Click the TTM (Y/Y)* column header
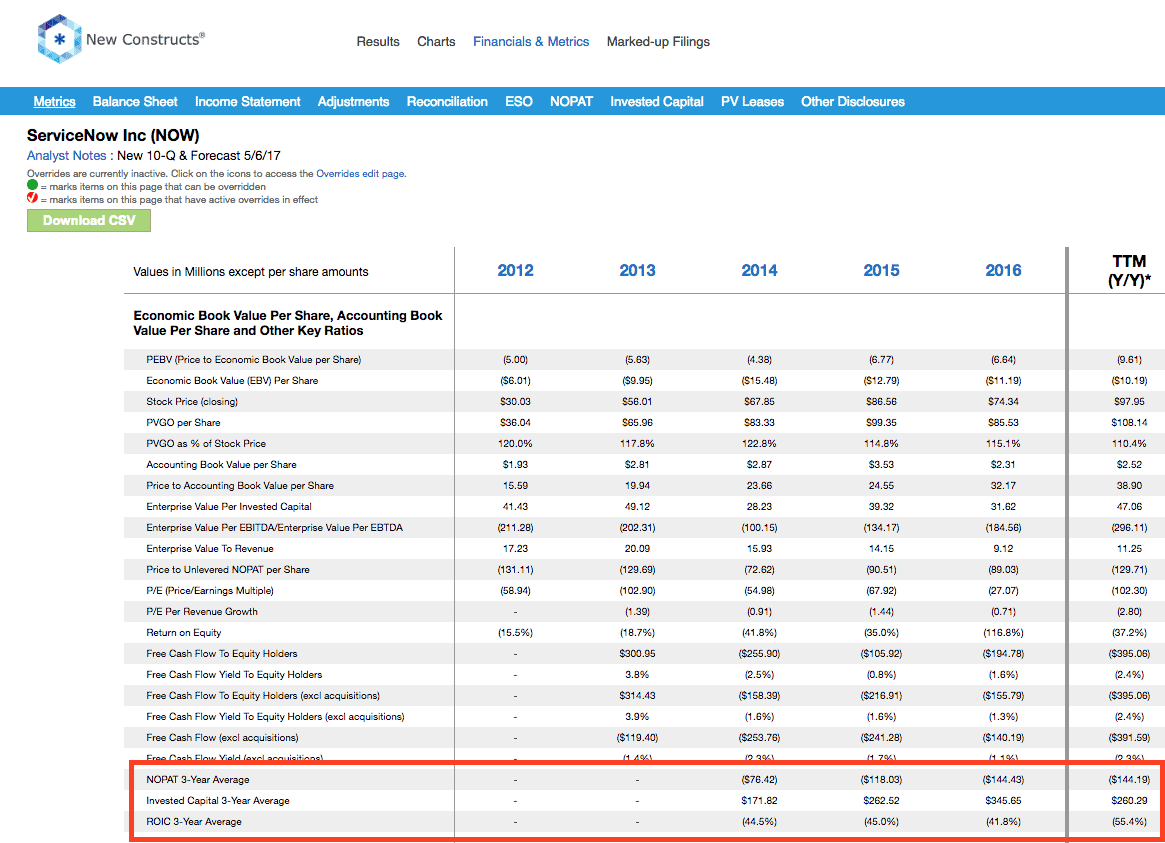1165x843 pixels. [x=1129, y=270]
